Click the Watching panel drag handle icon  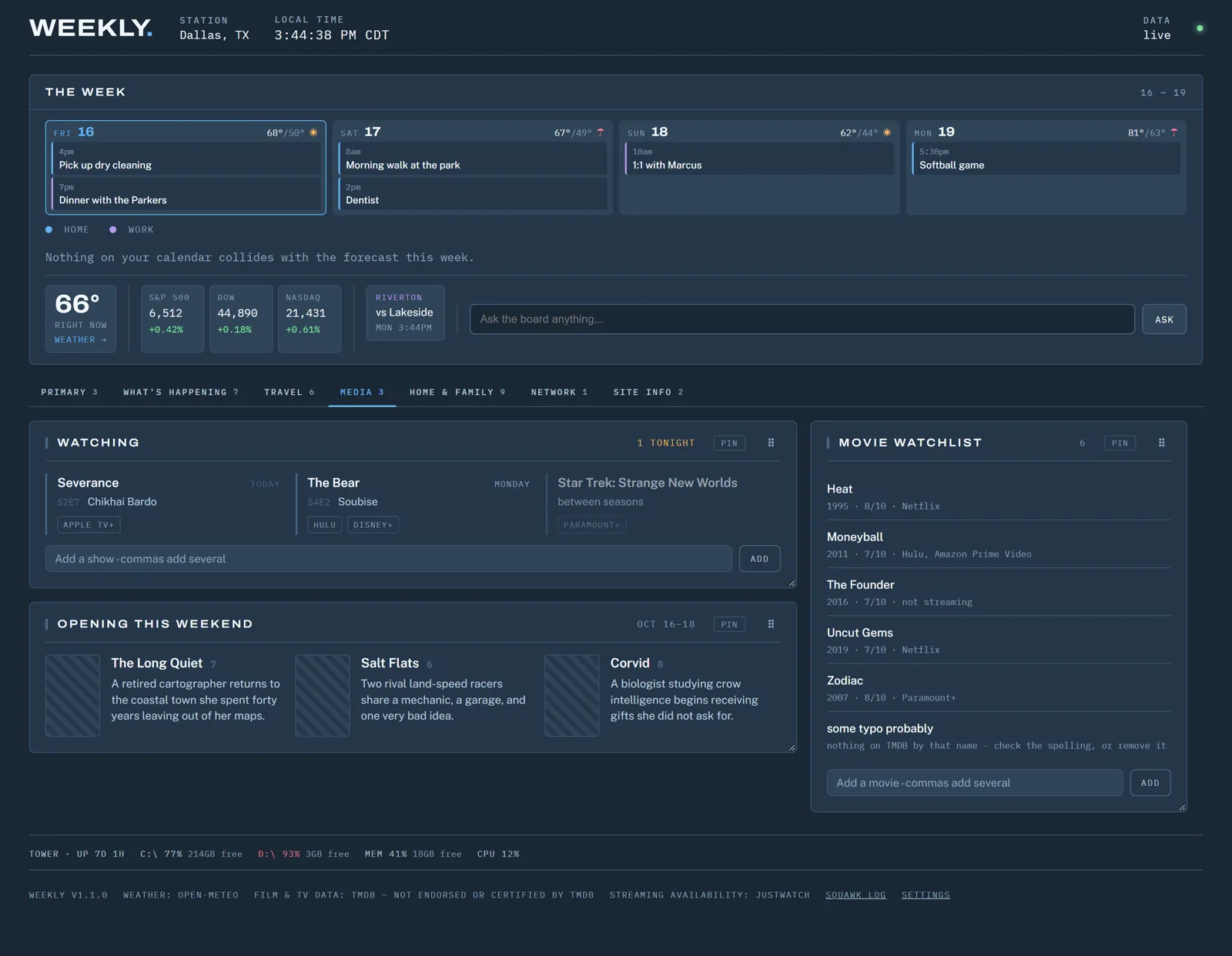tap(771, 443)
